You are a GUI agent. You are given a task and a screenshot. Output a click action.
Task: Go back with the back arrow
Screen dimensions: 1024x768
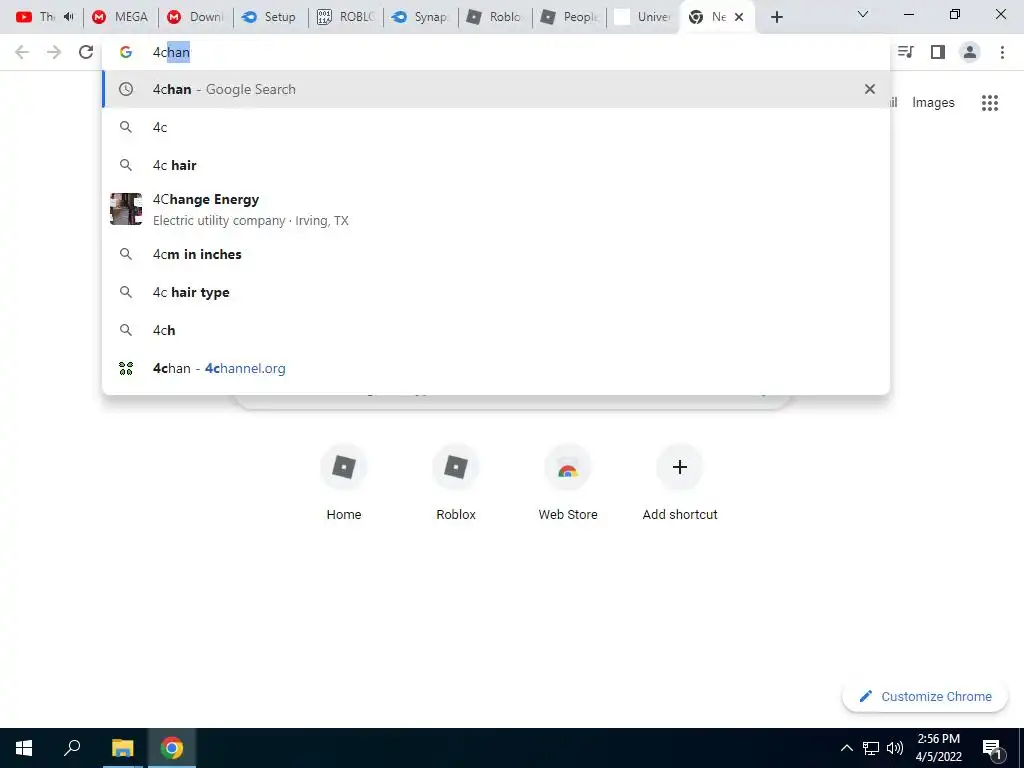pyautogui.click(x=22, y=52)
